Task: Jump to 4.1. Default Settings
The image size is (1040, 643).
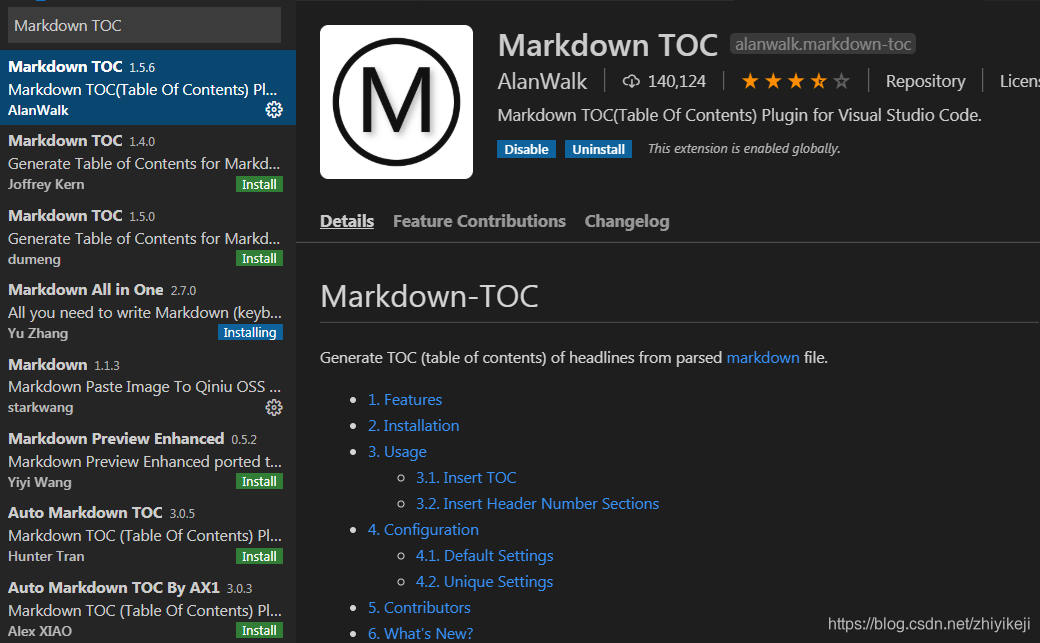Action: (x=484, y=555)
